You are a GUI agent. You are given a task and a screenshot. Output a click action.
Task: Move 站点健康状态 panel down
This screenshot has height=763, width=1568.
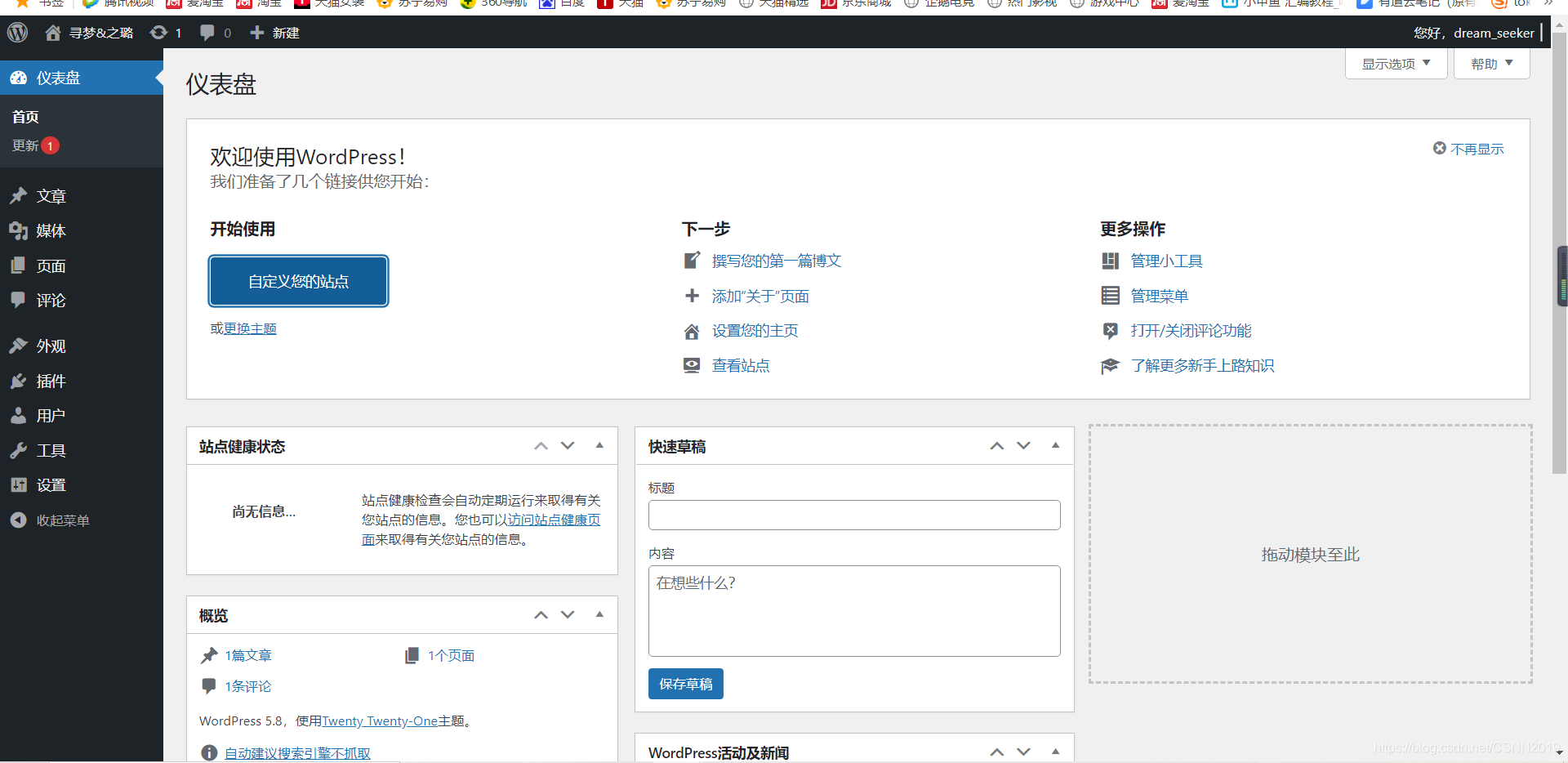[568, 446]
